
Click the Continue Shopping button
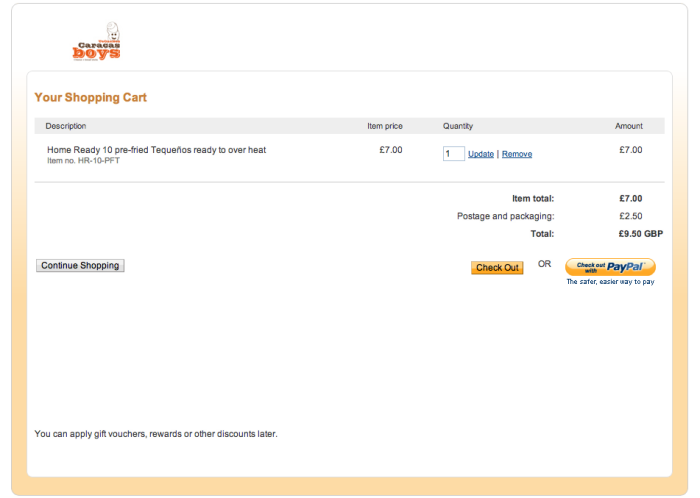[80, 266]
